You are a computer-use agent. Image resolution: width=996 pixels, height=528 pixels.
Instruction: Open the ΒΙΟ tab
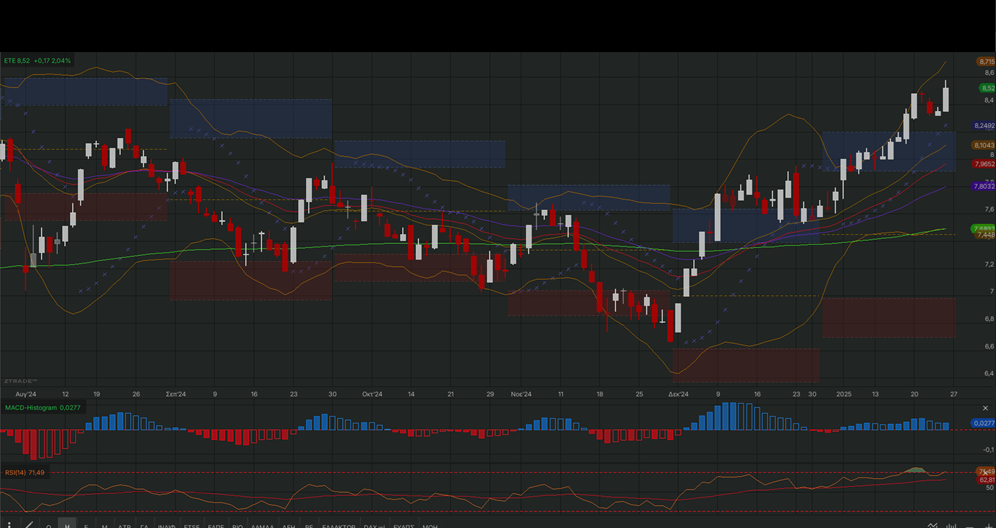click(x=238, y=526)
